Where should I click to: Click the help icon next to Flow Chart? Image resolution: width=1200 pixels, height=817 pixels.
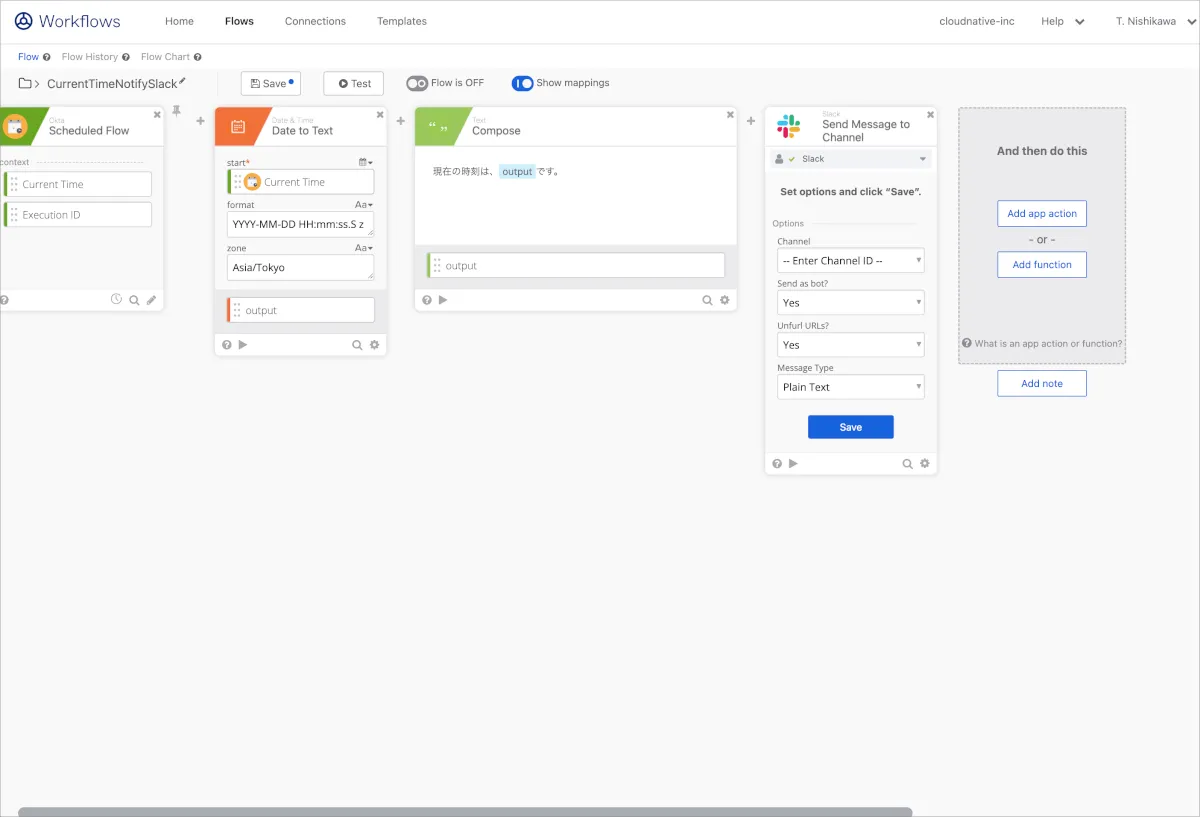coord(198,57)
